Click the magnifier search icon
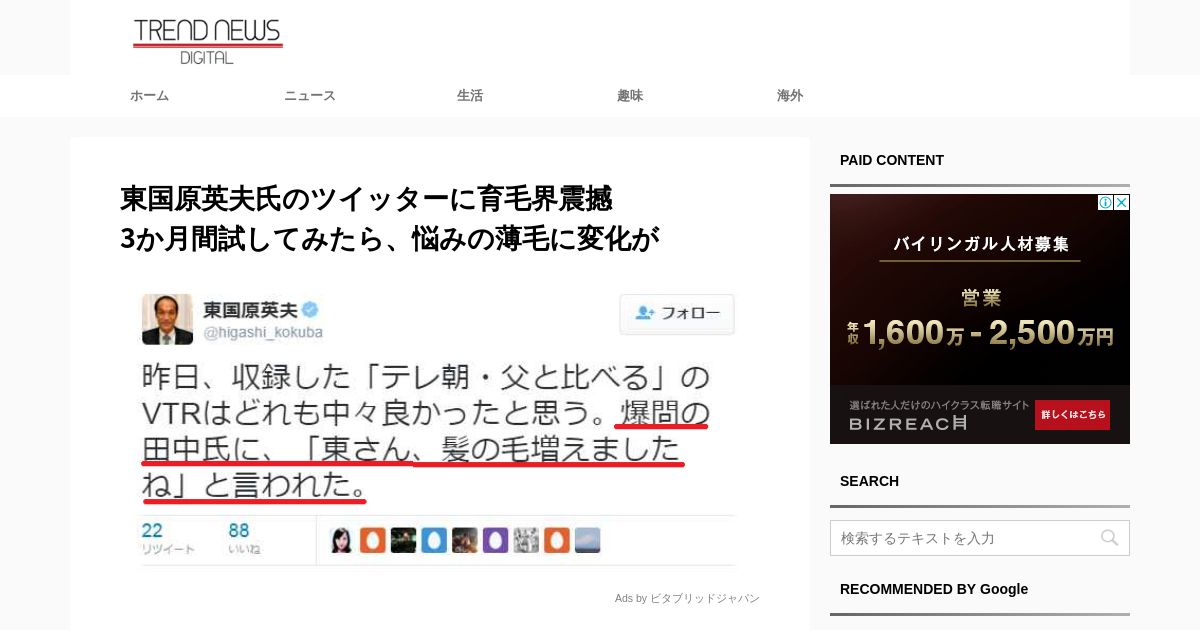The width and height of the screenshot is (1200, 630). [1109, 538]
